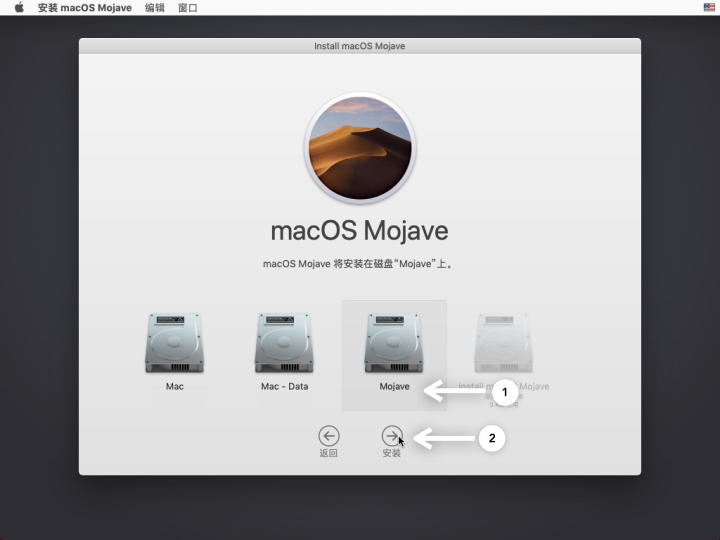Click the 返回 back arrow button

click(x=329, y=436)
